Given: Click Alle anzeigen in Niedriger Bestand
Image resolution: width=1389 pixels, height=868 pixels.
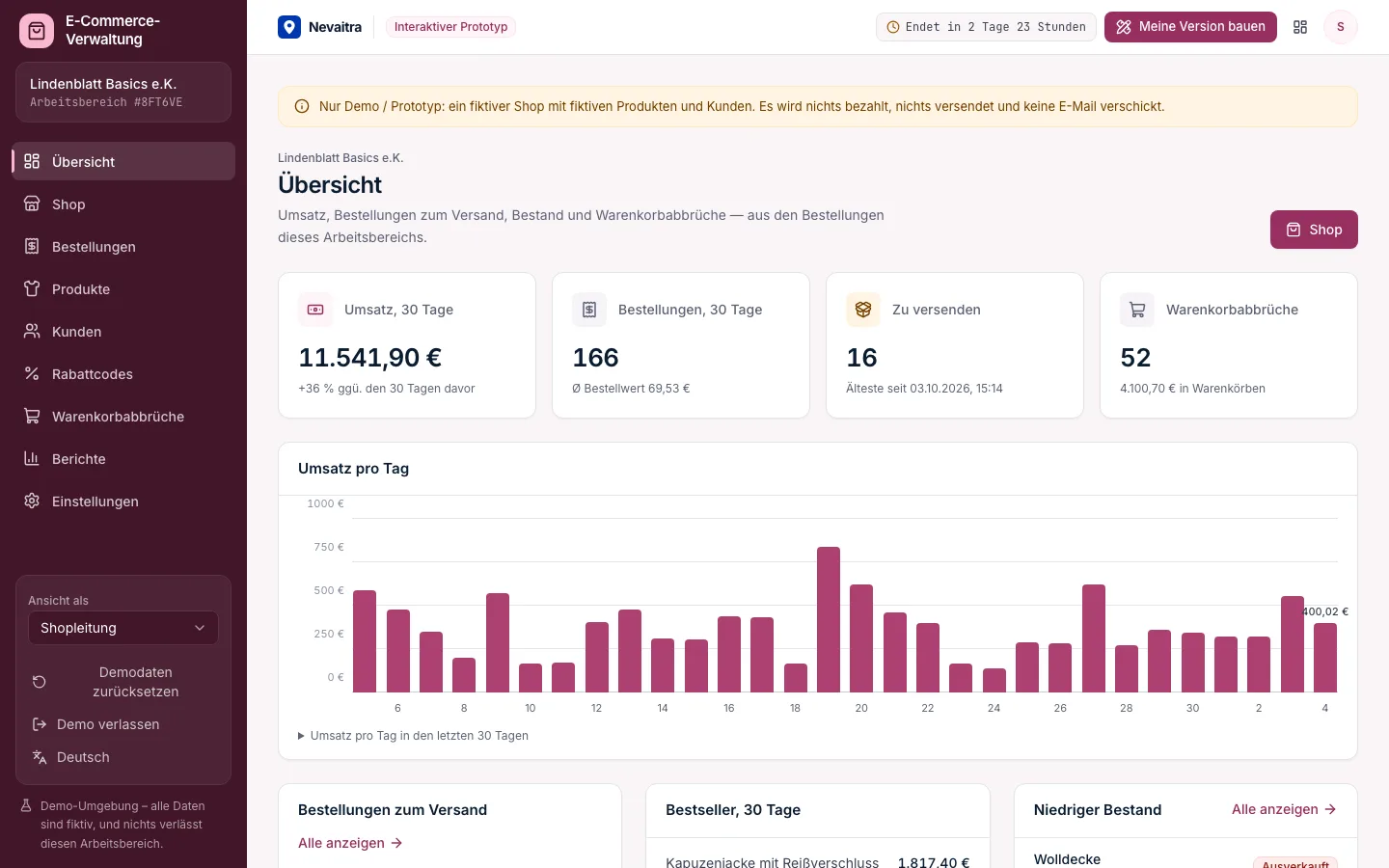Looking at the screenshot, I should pos(1284,809).
